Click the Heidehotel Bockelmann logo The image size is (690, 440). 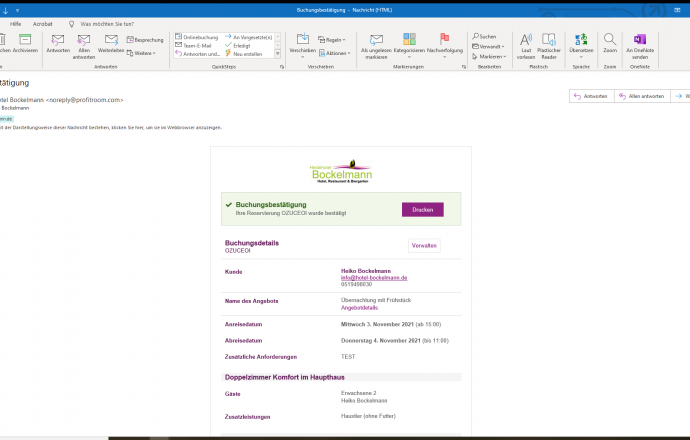click(x=341, y=172)
